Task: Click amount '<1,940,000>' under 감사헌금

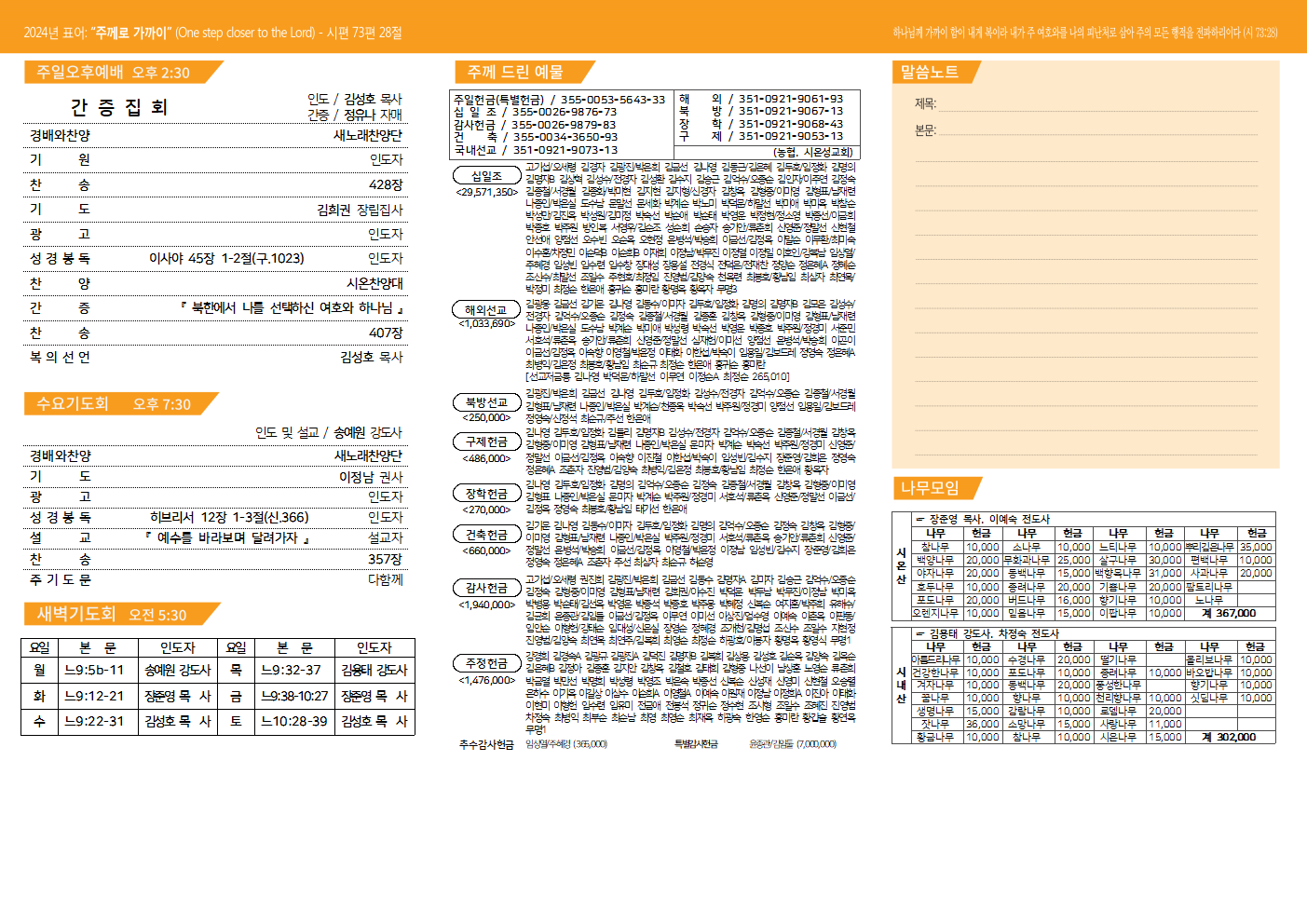Action: point(486,605)
